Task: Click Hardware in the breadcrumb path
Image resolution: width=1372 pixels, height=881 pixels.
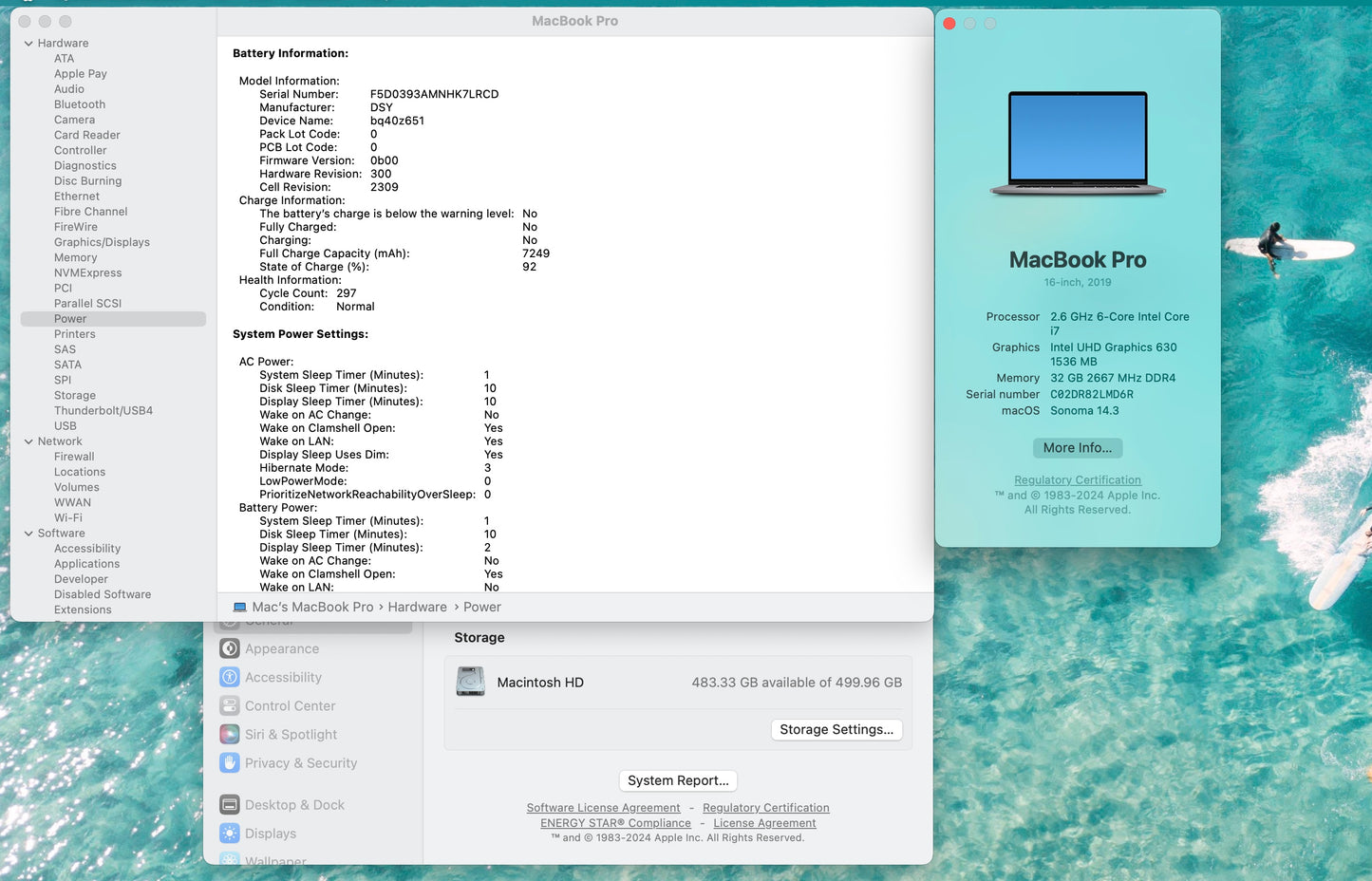Action: pyautogui.click(x=417, y=607)
